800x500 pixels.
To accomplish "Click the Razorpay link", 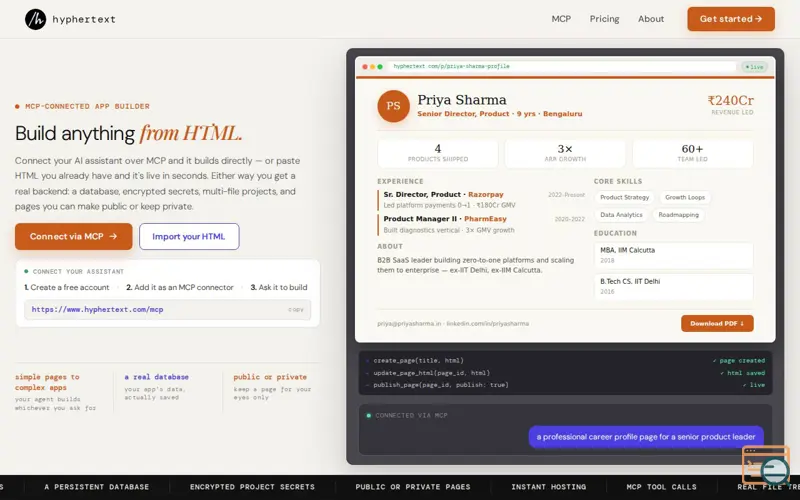I will coord(486,194).
